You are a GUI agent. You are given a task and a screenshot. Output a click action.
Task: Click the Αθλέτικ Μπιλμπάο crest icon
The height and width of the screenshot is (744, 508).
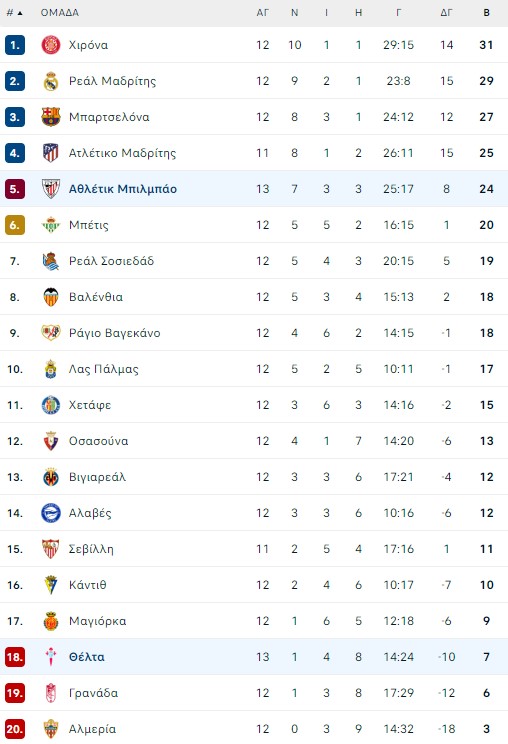tap(51, 189)
